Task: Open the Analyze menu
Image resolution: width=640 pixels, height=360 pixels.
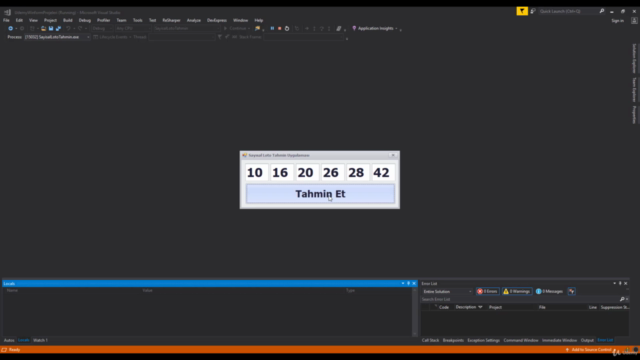Action: pyautogui.click(x=193, y=20)
